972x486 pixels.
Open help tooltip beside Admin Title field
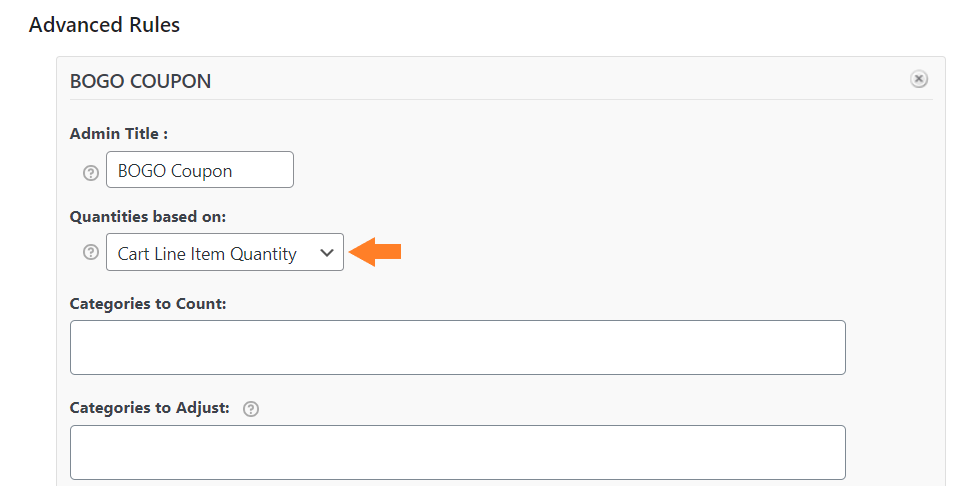[91, 173]
